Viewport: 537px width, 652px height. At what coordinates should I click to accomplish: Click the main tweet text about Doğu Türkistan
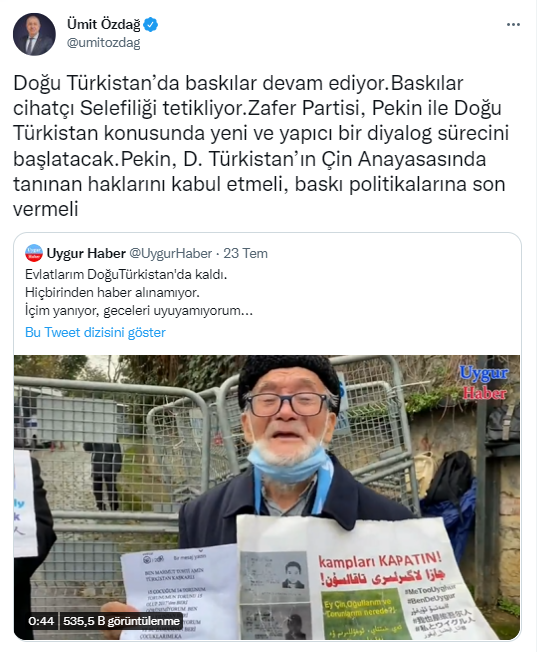(x=261, y=146)
